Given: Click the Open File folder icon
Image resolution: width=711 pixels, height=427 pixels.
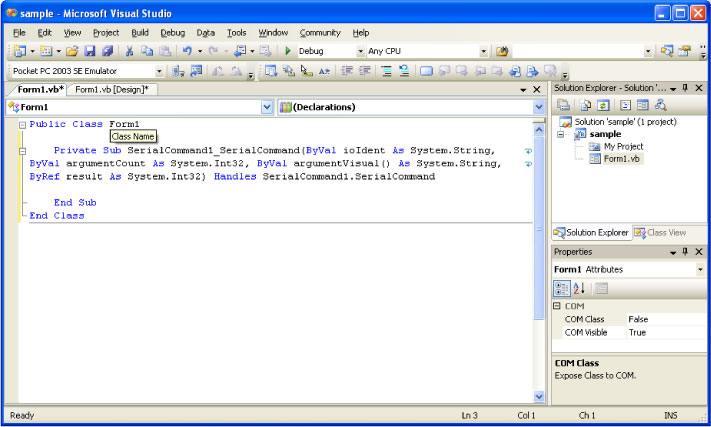Looking at the screenshot, I should pyautogui.click(x=72, y=51).
